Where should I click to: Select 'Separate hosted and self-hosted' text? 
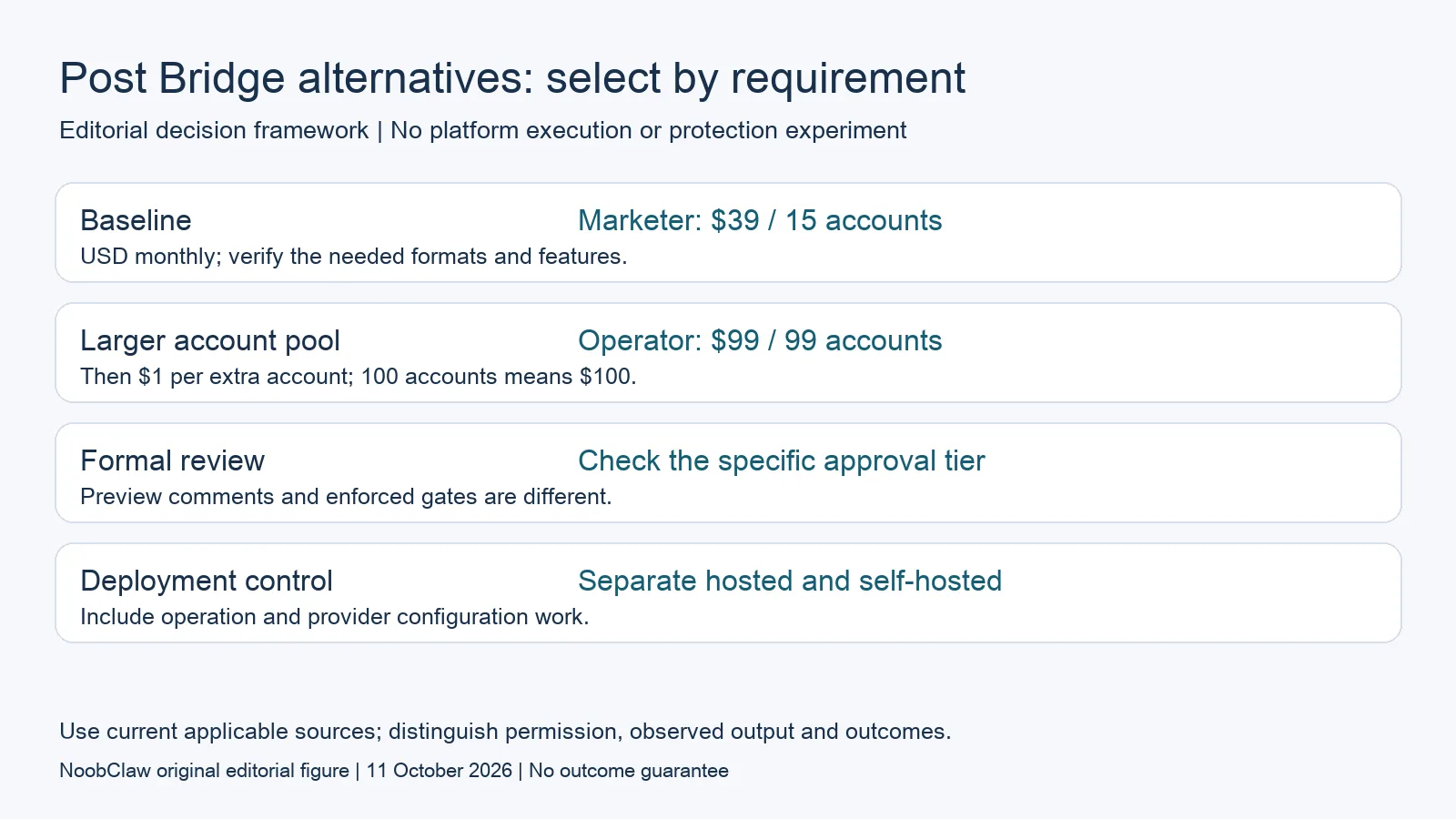tap(790, 581)
